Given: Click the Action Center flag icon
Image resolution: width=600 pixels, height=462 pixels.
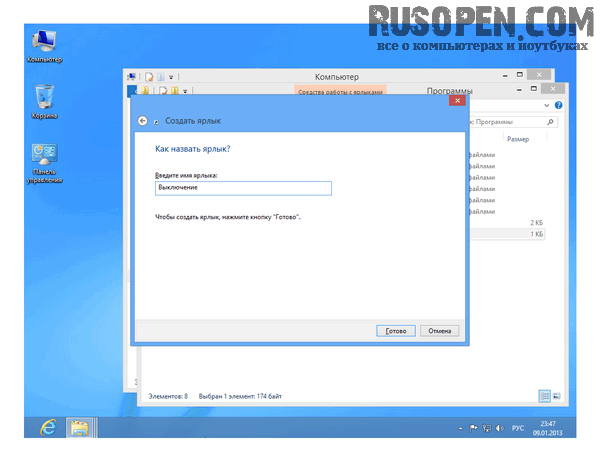Looking at the screenshot, I should click(473, 427).
